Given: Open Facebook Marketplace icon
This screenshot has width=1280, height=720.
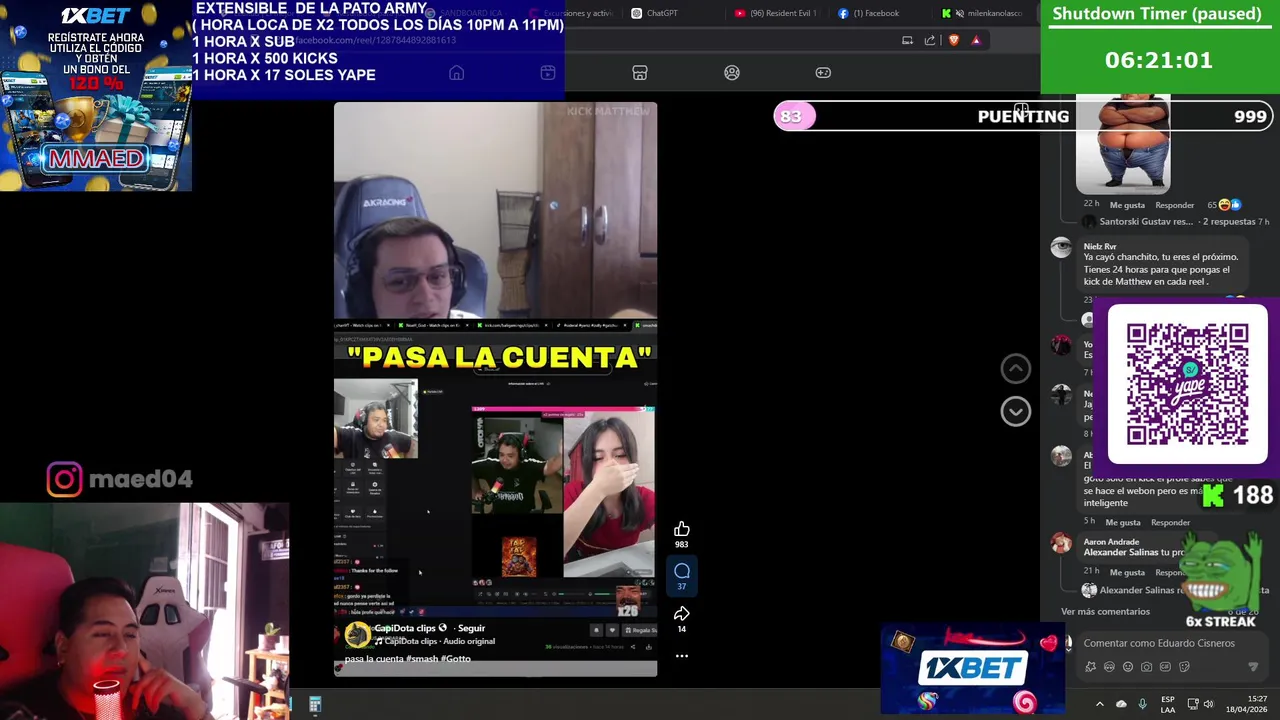Looking at the screenshot, I should [x=640, y=73].
